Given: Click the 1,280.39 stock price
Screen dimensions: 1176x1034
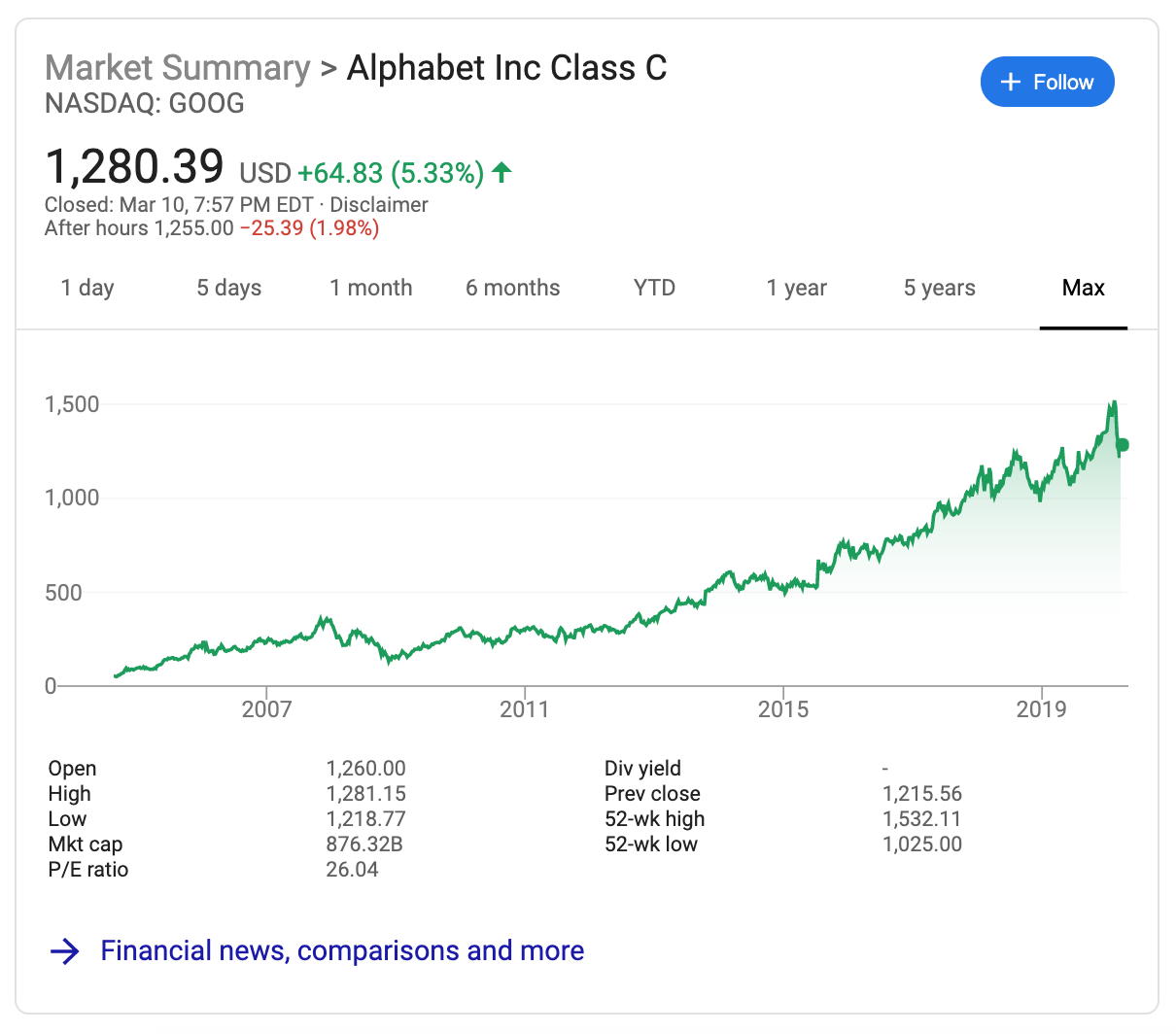Looking at the screenshot, I should pos(135,167).
